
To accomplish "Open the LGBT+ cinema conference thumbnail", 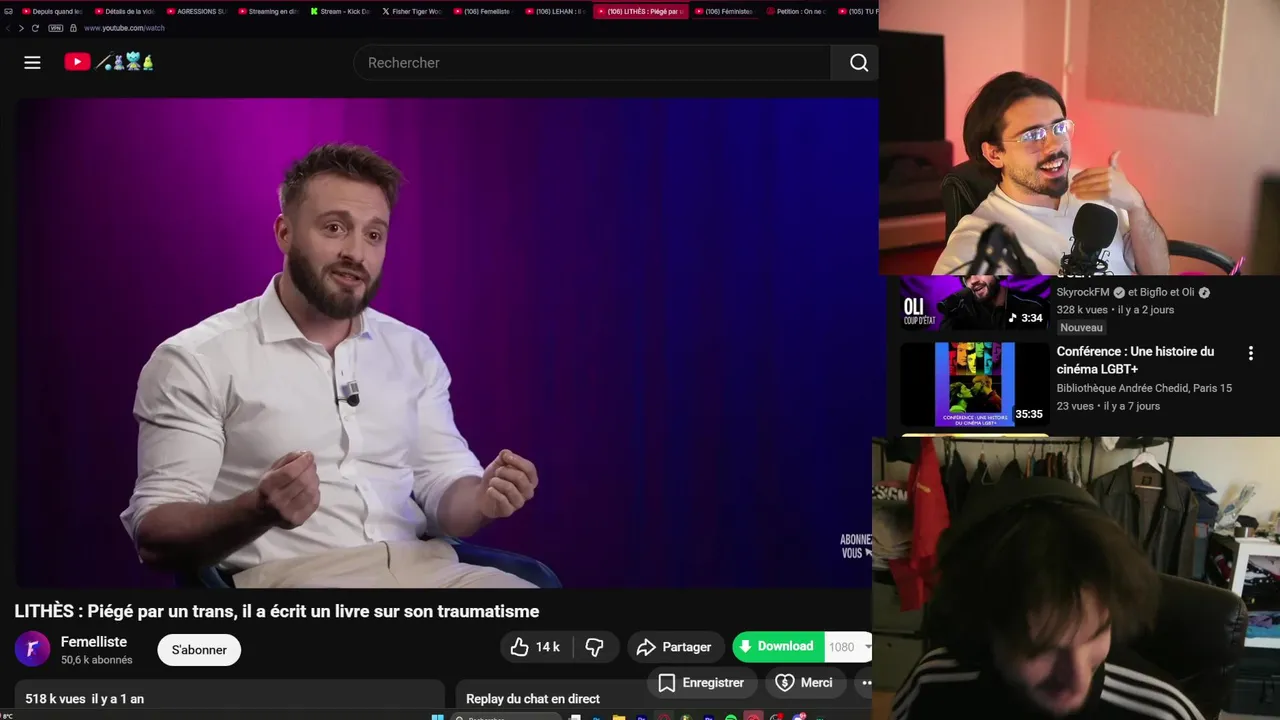I will (x=974, y=384).
